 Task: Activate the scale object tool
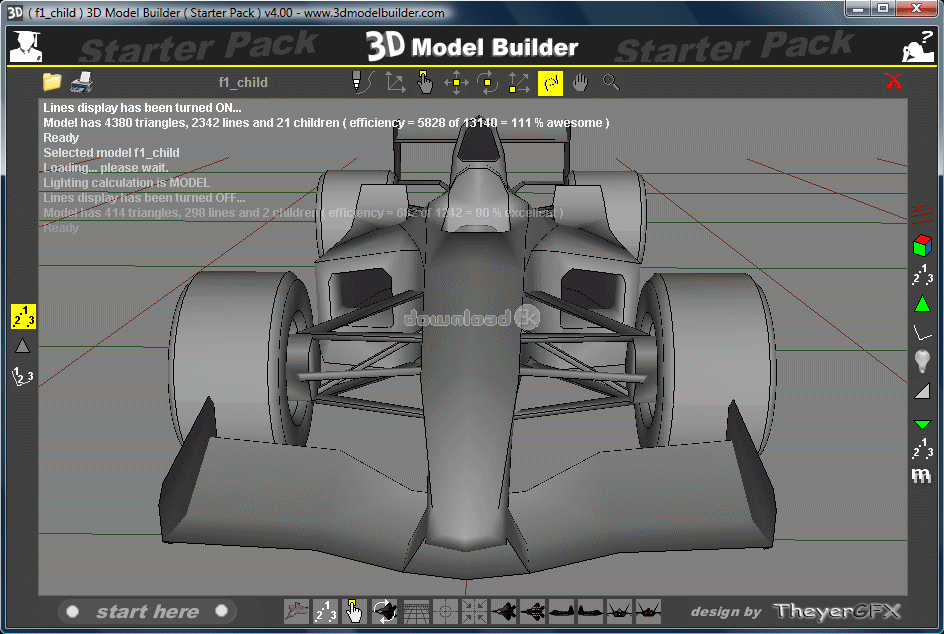coord(518,82)
